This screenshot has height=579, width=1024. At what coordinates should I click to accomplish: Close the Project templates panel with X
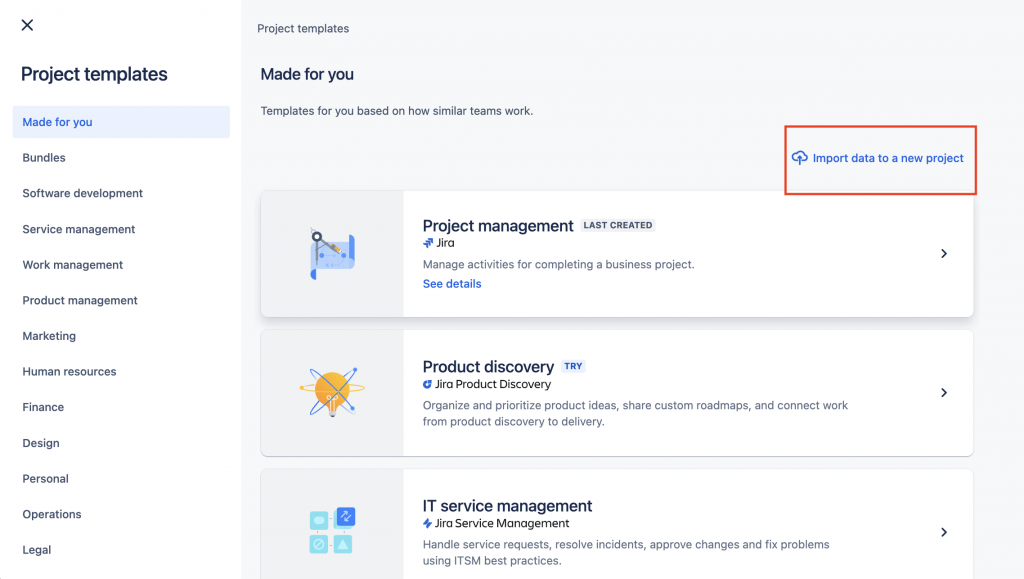pyautogui.click(x=27, y=25)
